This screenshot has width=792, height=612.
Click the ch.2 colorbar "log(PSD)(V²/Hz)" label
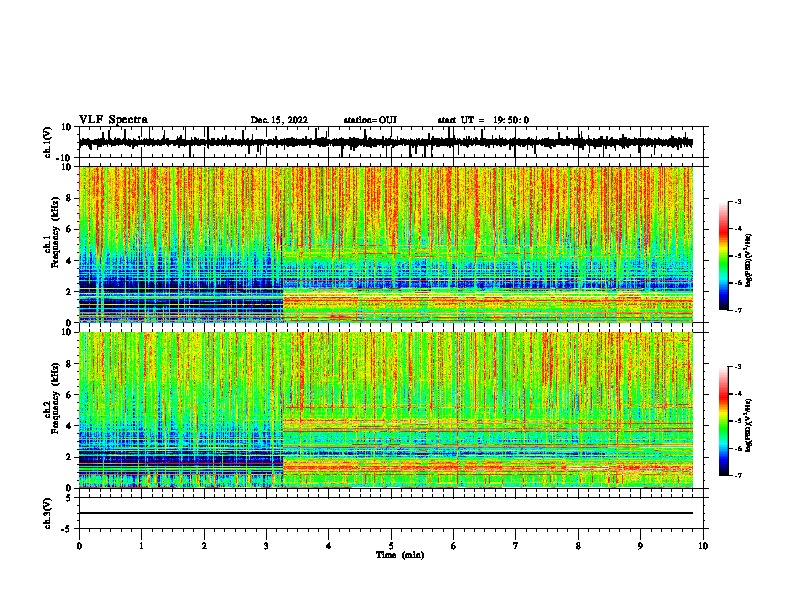749,424
